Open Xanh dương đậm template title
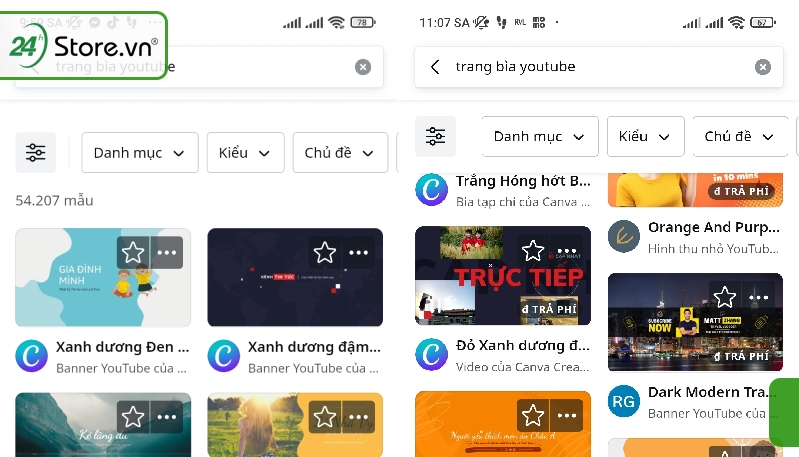Screen dimensions: 799x457 (314, 347)
